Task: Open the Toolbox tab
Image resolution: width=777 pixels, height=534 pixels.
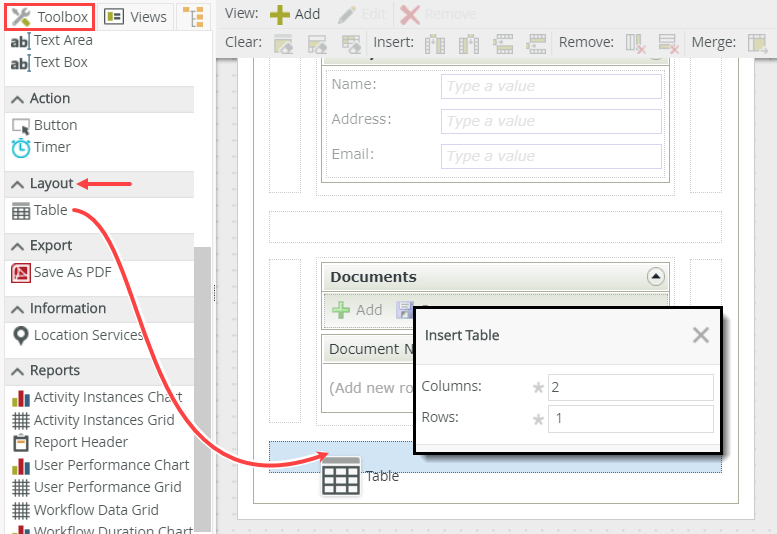Action: (50, 17)
